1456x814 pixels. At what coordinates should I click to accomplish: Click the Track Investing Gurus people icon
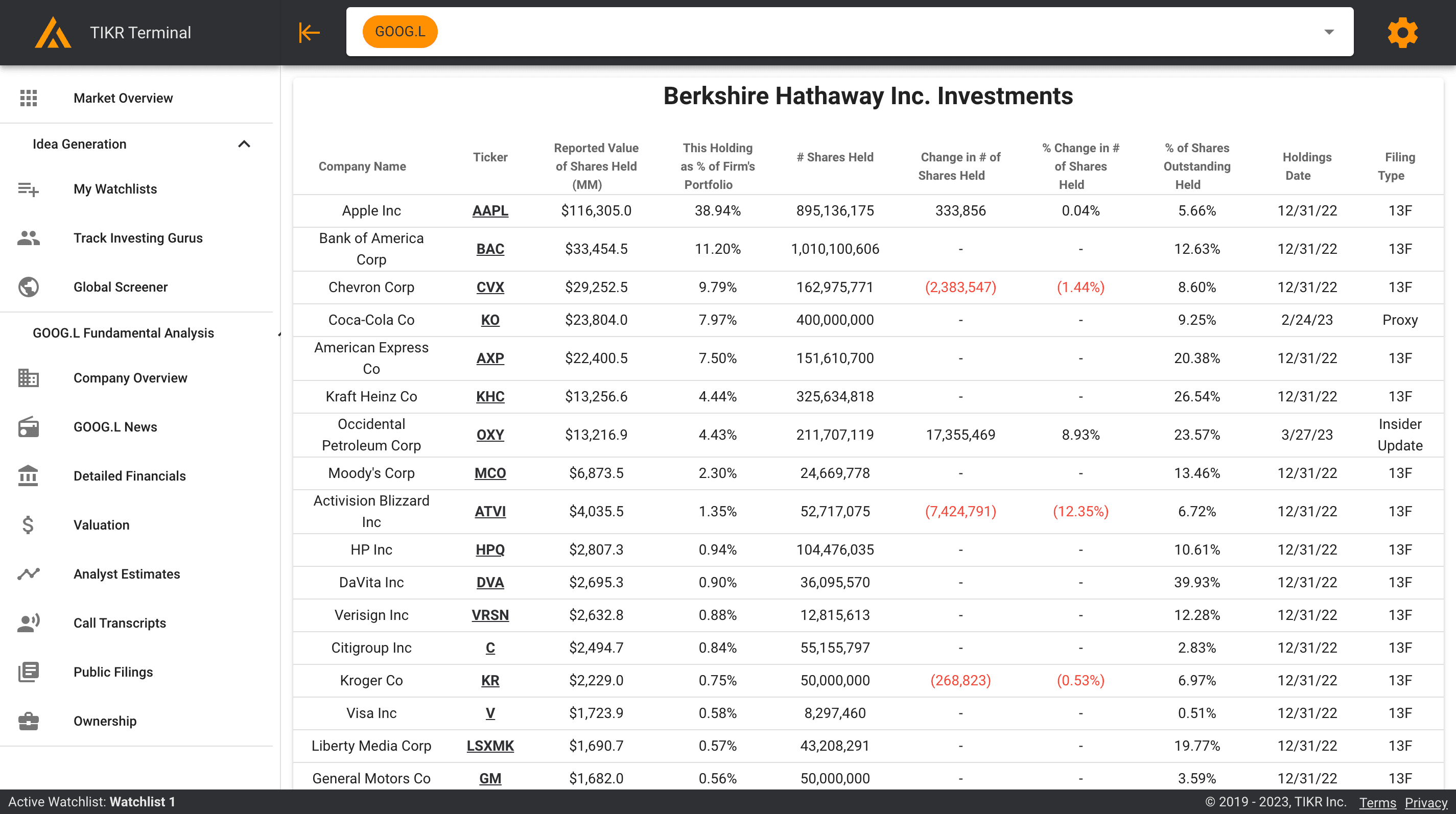[28, 238]
